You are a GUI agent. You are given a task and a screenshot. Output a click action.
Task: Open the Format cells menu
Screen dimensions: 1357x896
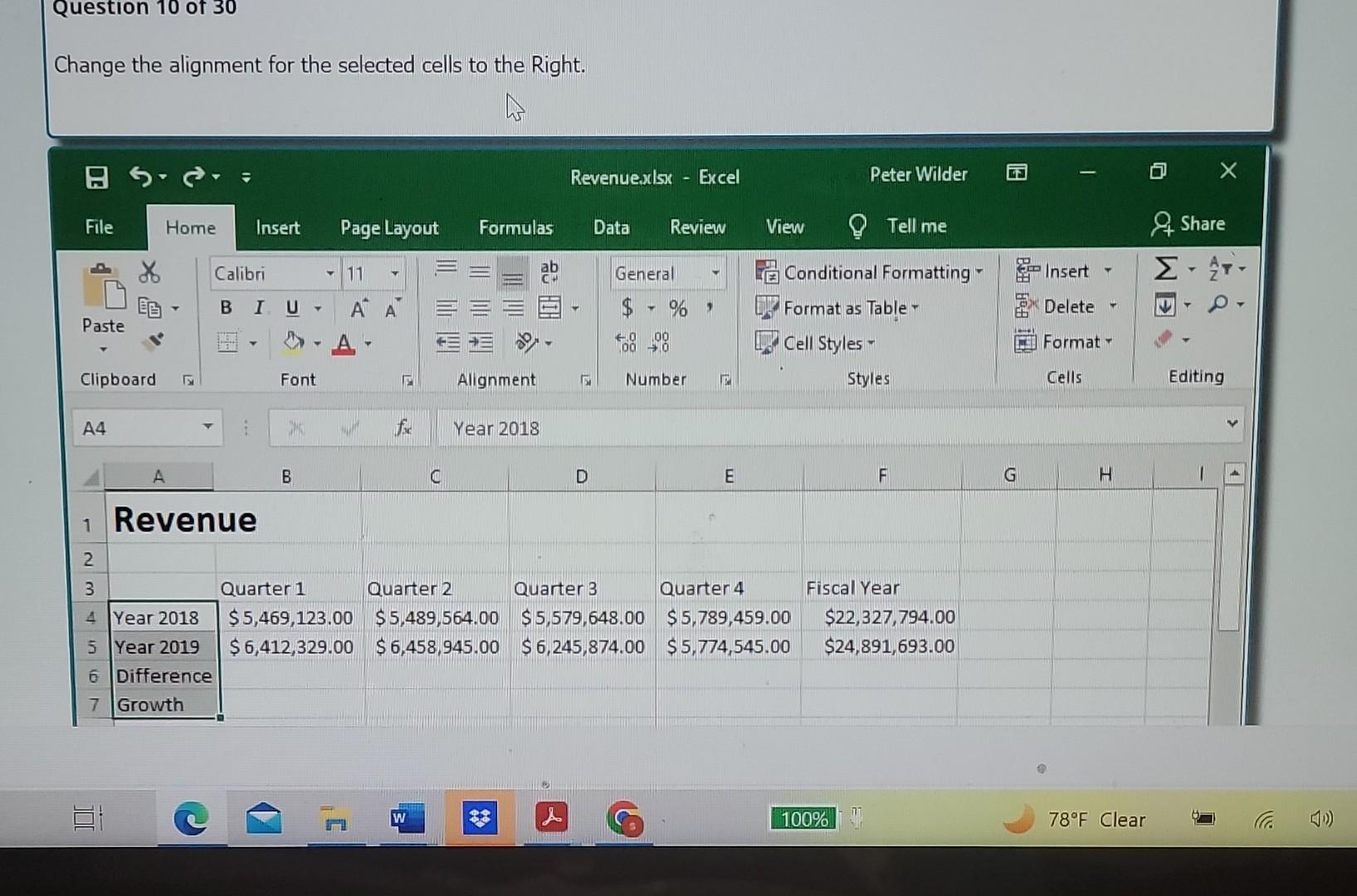point(1064,341)
